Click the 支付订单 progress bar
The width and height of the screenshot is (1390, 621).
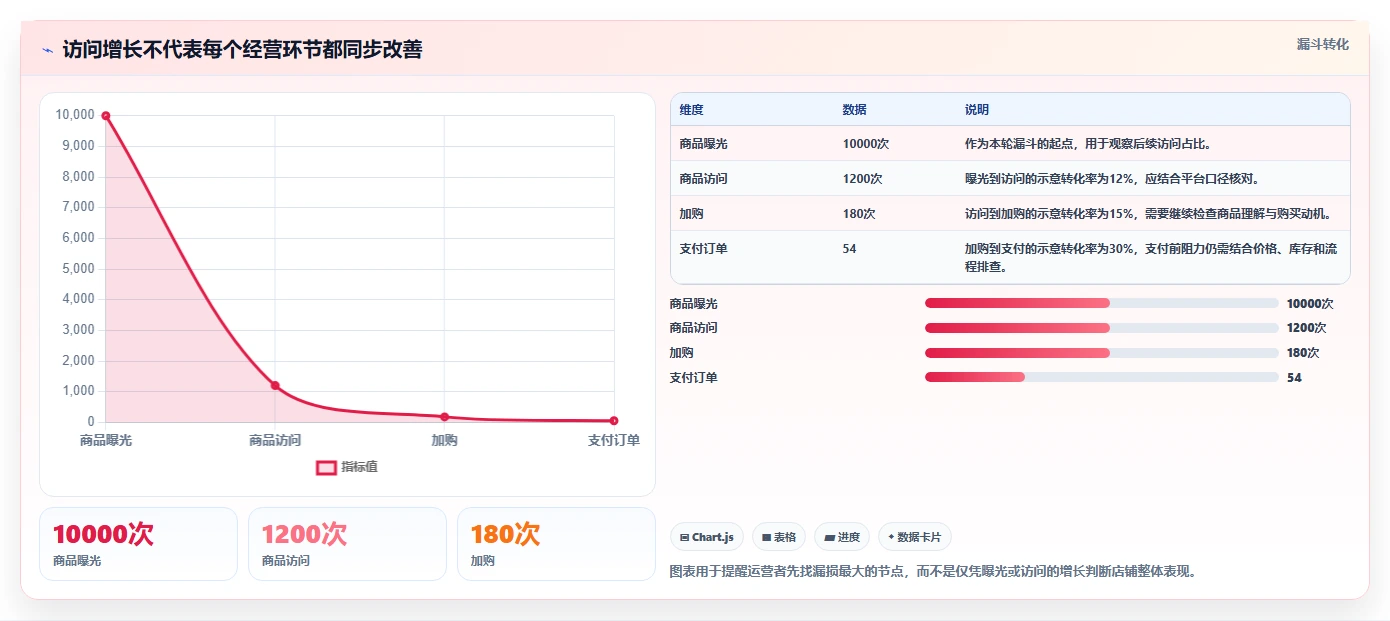pos(1102,377)
